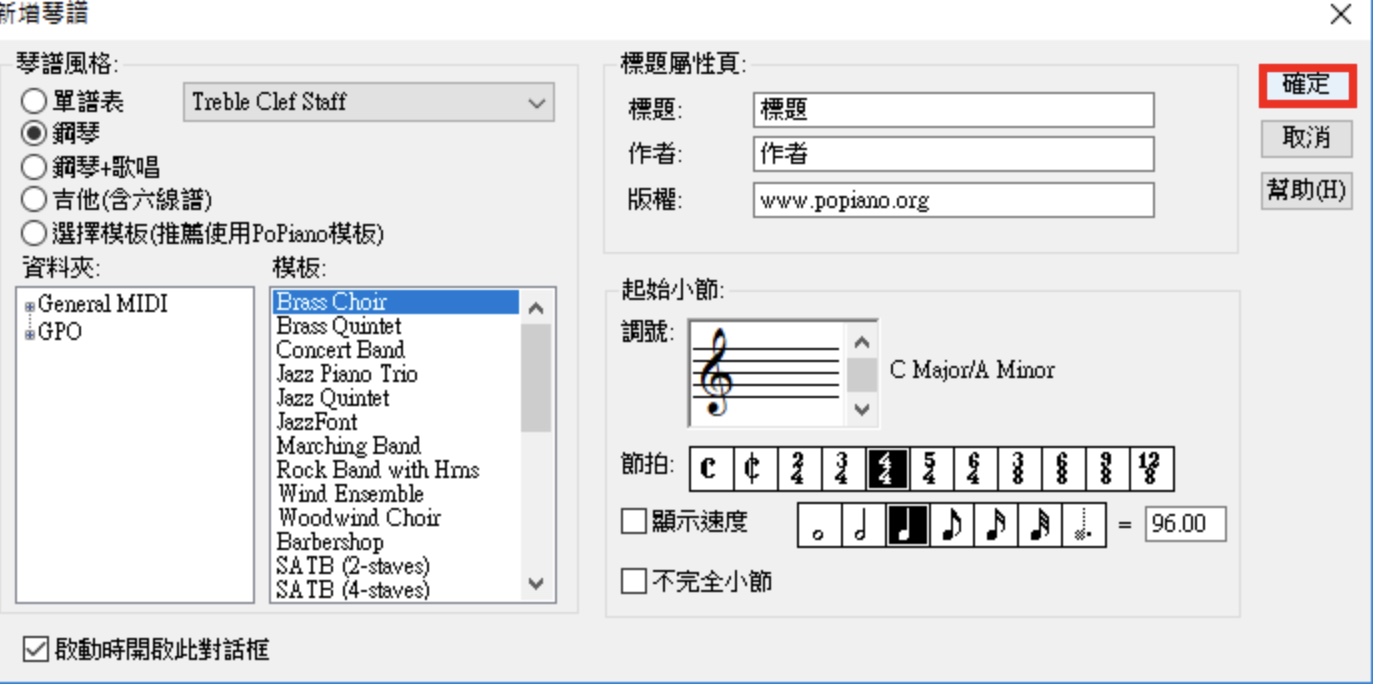Click tempo value field 96.00
This screenshot has width=1388, height=694.
point(1186,525)
